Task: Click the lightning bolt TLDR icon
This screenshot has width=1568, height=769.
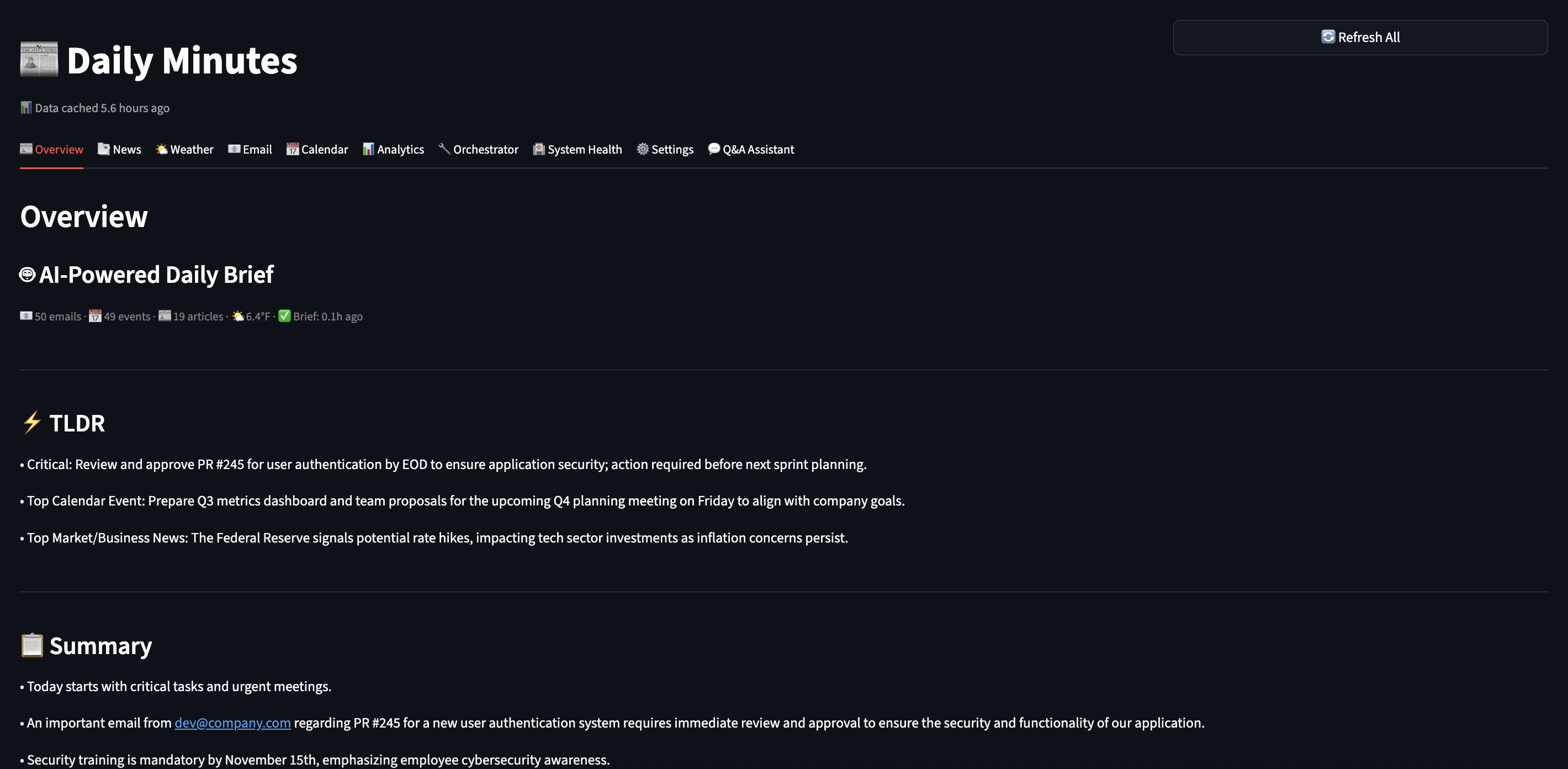Action: (x=31, y=423)
